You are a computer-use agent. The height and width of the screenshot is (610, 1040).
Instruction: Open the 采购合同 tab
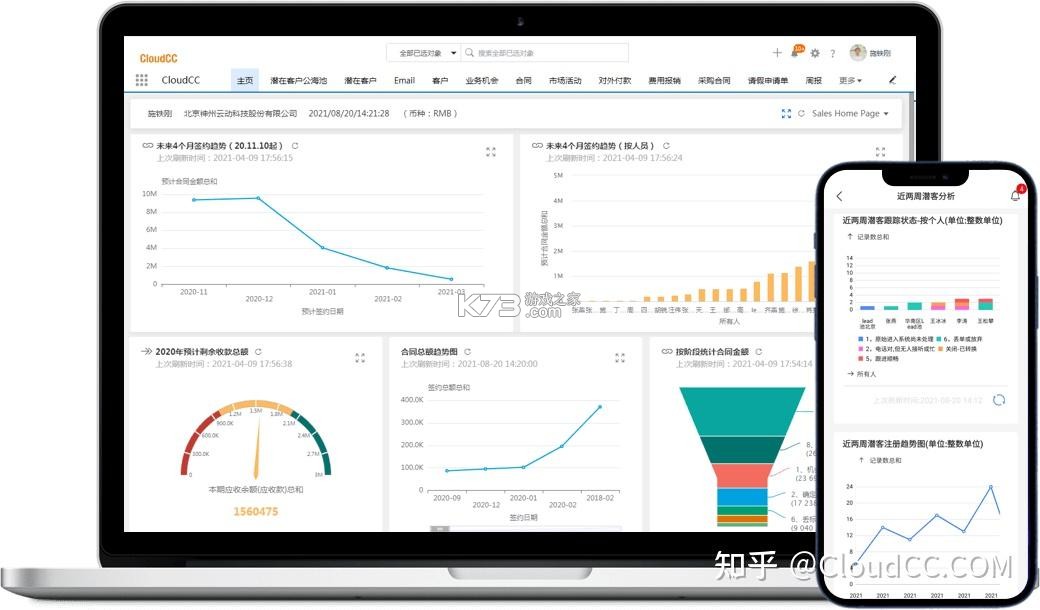click(x=714, y=80)
